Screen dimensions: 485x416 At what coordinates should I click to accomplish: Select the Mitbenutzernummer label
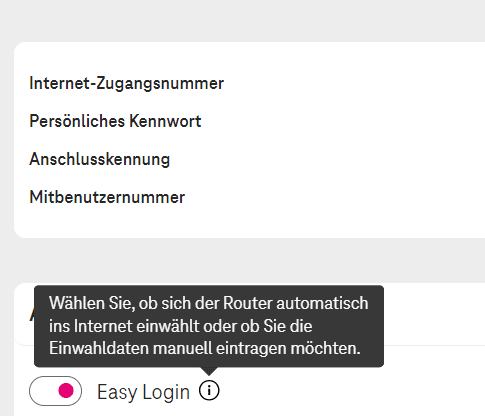pyautogui.click(x=107, y=197)
